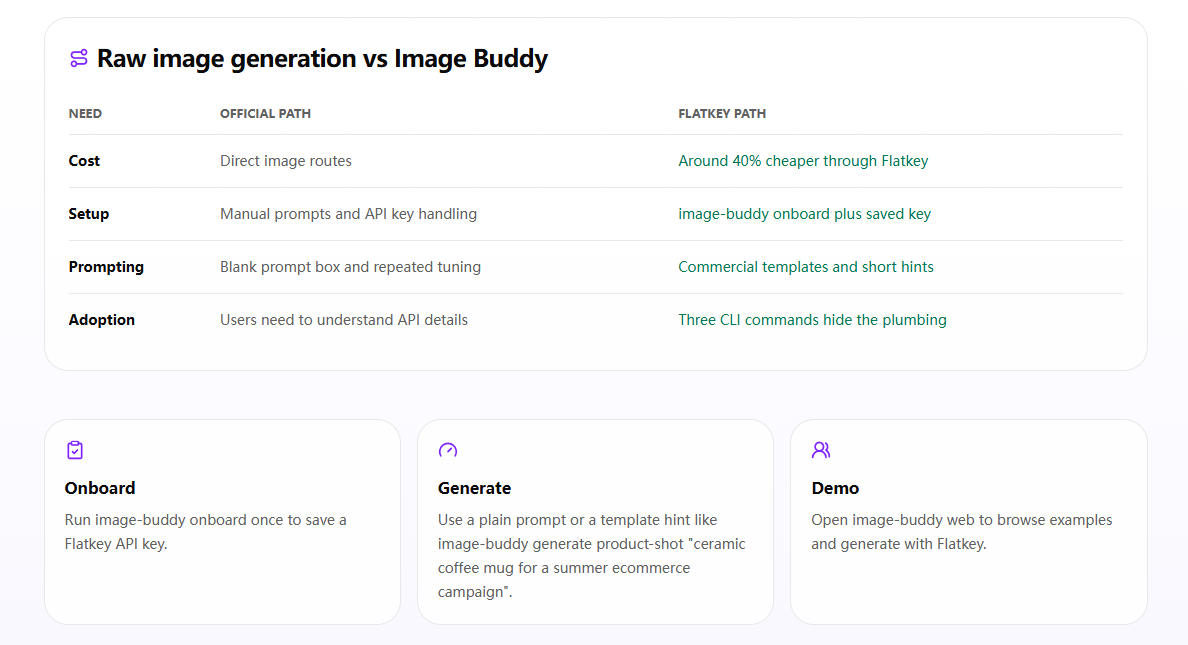This screenshot has height=645, width=1188.
Task: Click Direct image routes cell
Action: (286, 161)
